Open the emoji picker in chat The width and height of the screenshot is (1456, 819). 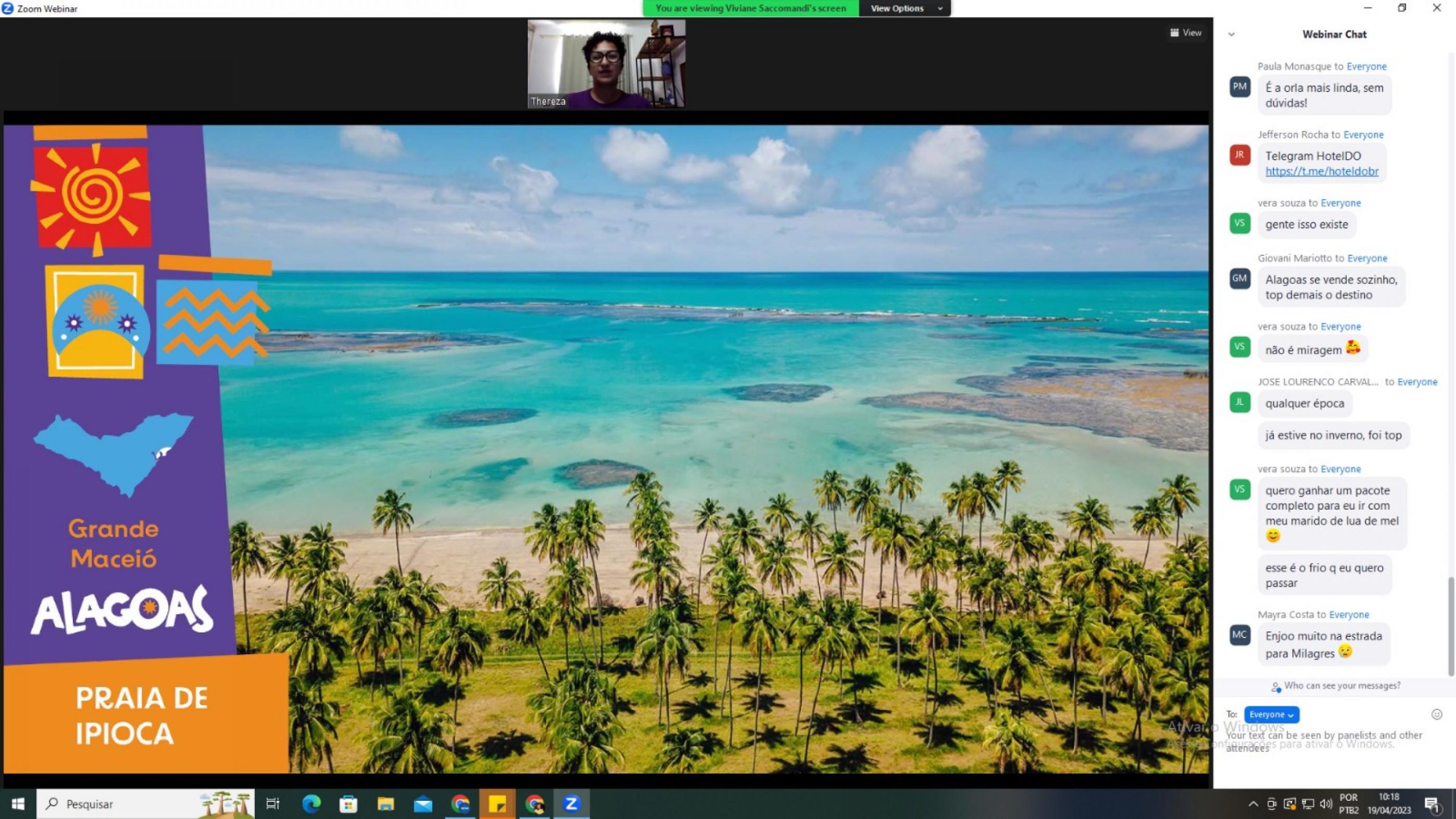tap(1436, 714)
